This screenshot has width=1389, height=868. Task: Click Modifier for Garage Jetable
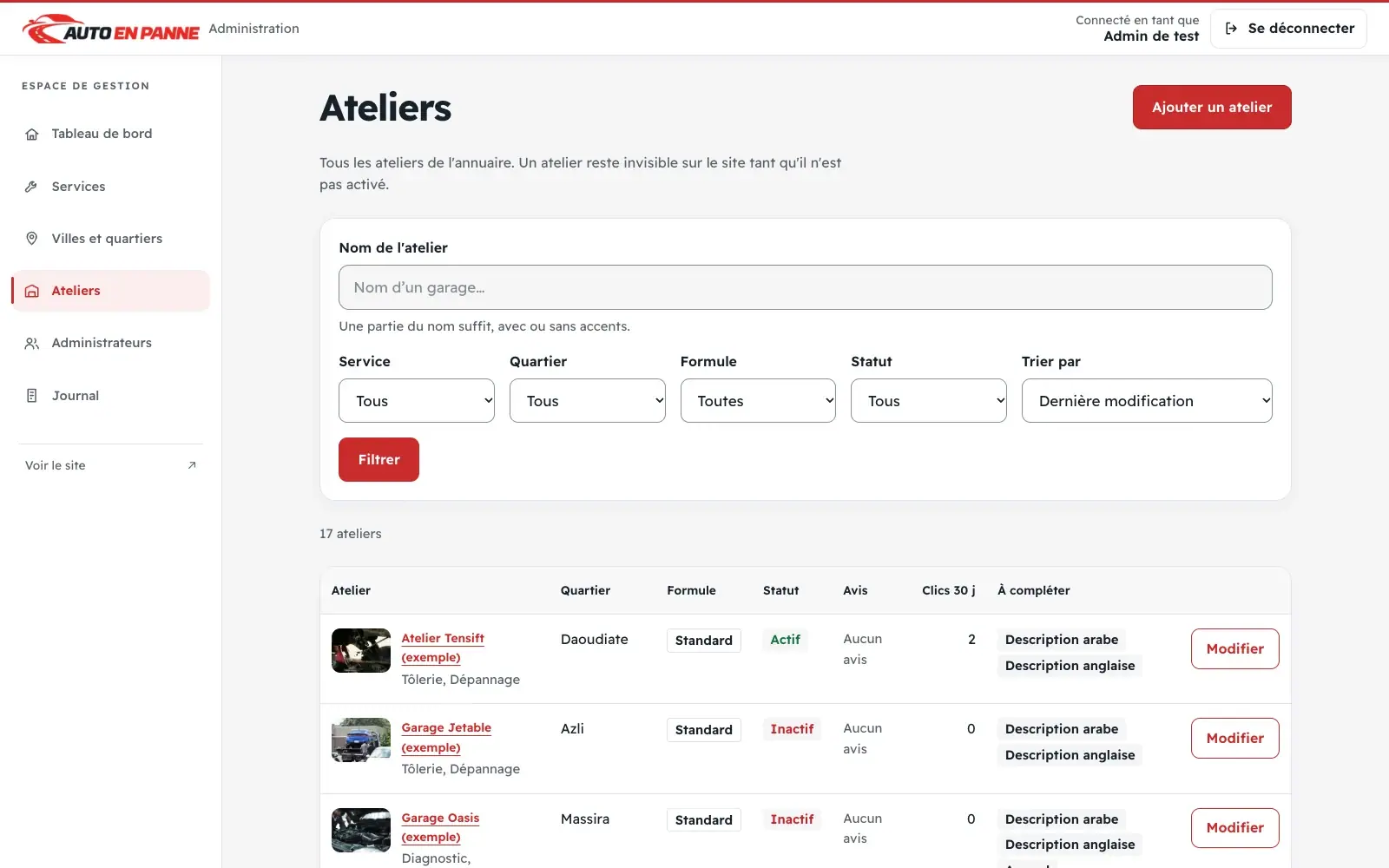coord(1234,739)
